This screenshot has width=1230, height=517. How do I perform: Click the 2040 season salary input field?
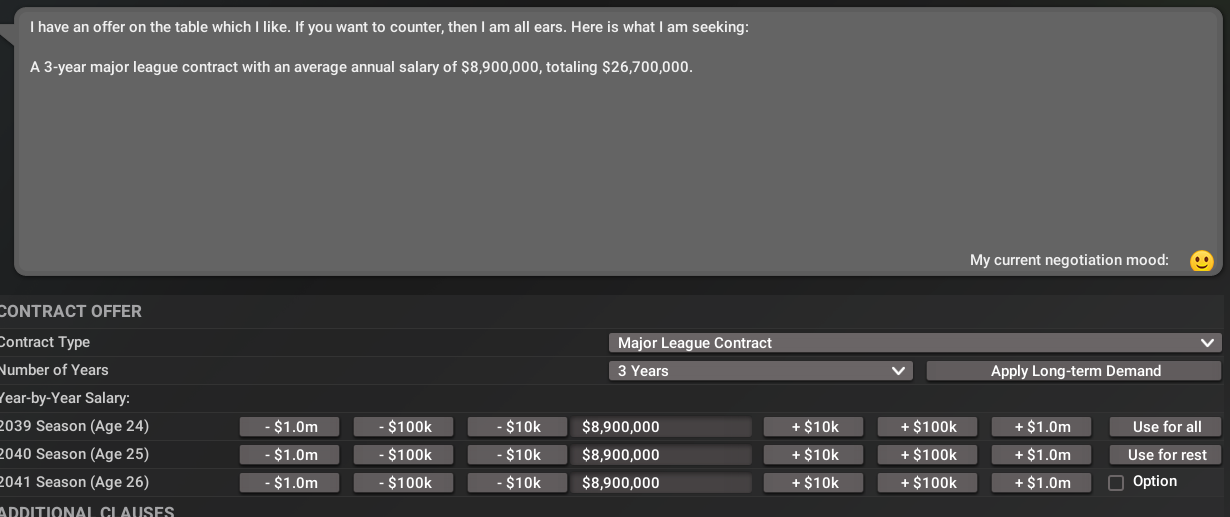point(661,455)
